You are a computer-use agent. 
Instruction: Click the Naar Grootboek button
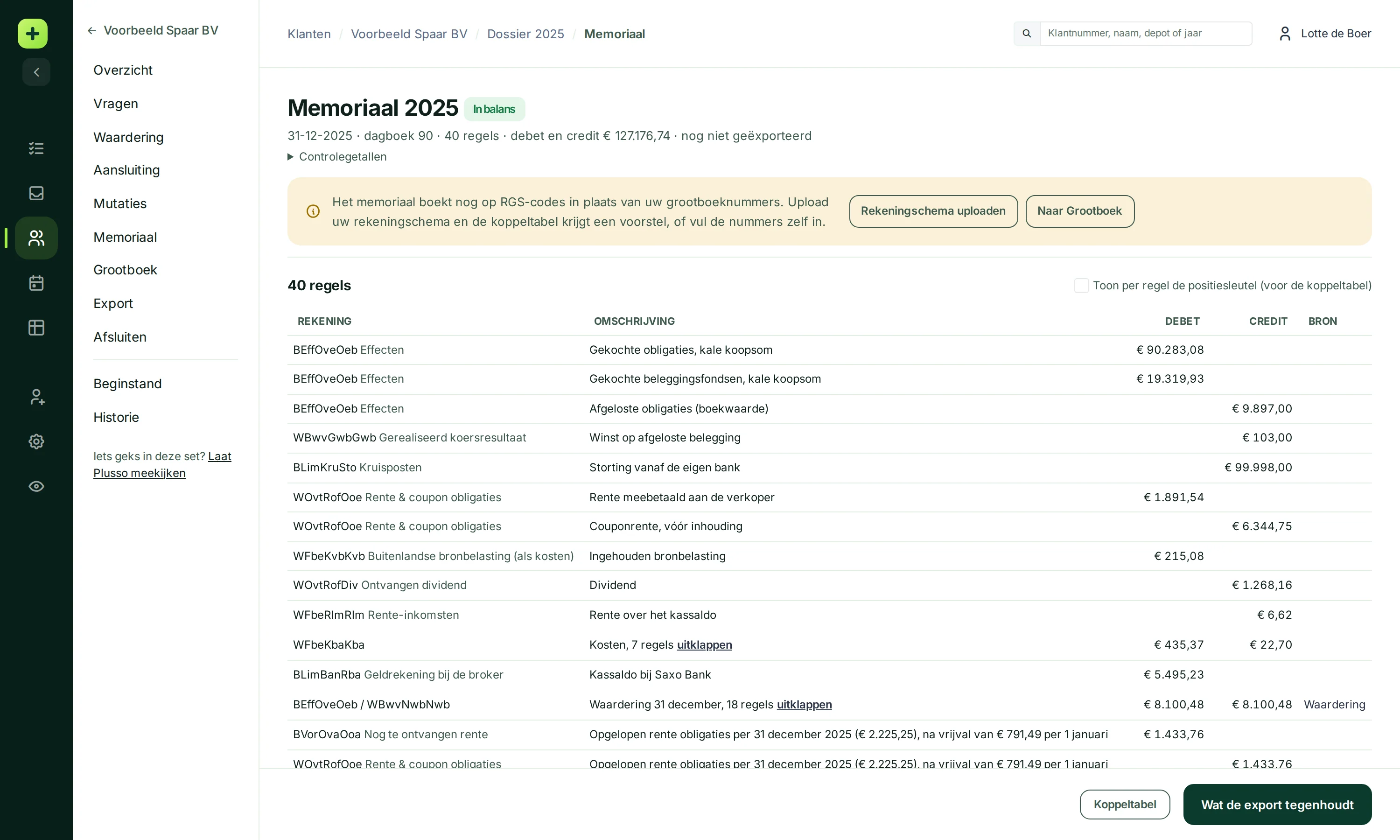coord(1079,211)
